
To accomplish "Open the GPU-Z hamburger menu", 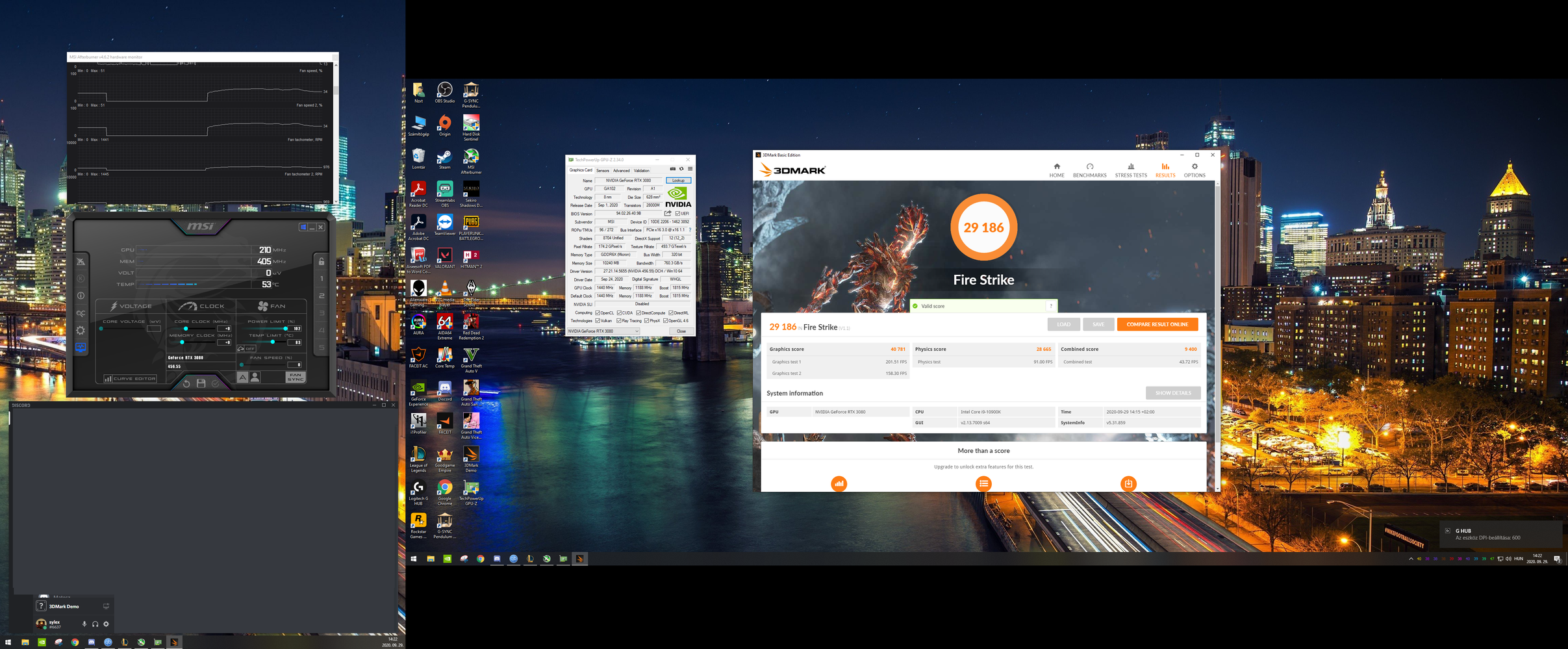I will (x=690, y=169).
